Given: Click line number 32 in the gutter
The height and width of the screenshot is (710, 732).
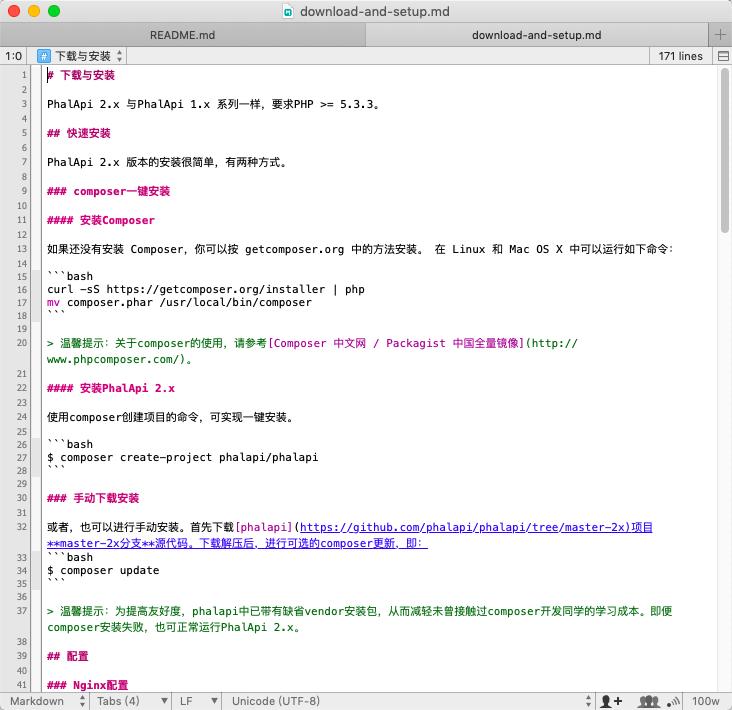Looking at the screenshot, I should tap(22, 527).
